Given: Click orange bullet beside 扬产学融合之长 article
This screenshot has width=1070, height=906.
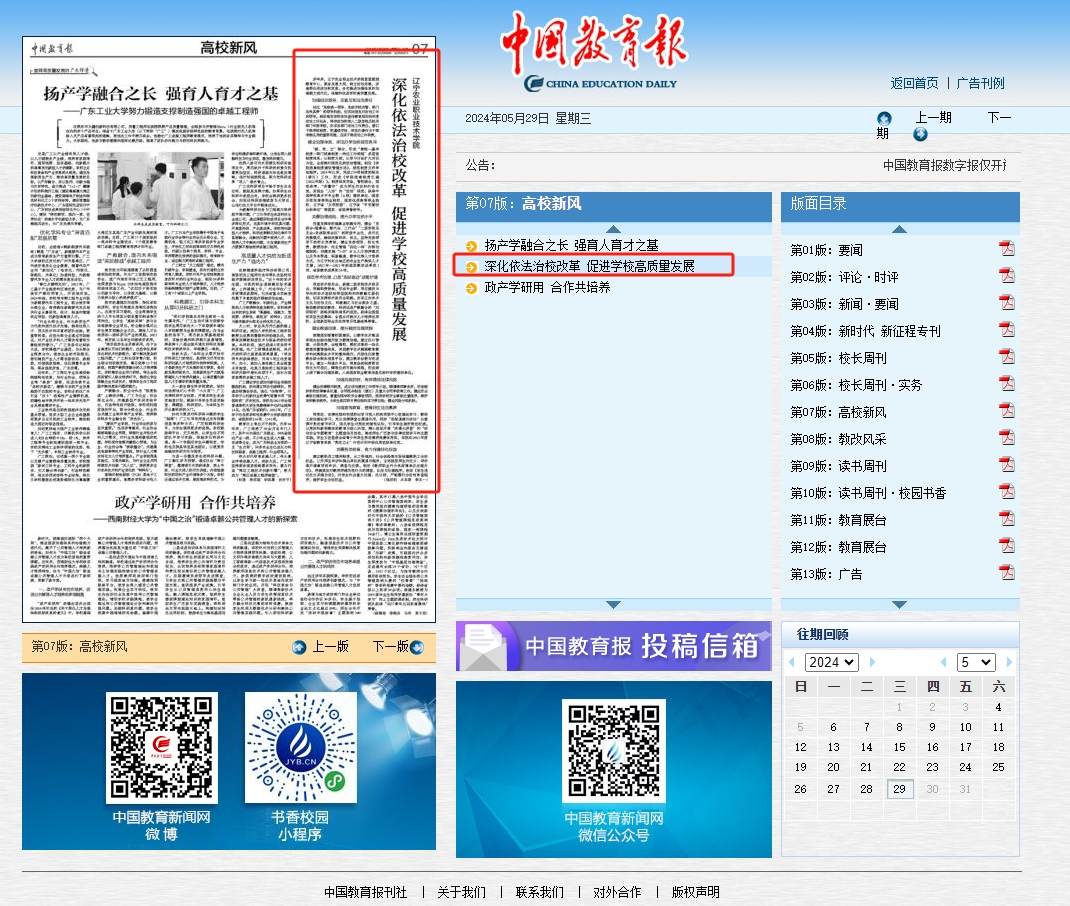Looking at the screenshot, I should pos(471,246).
